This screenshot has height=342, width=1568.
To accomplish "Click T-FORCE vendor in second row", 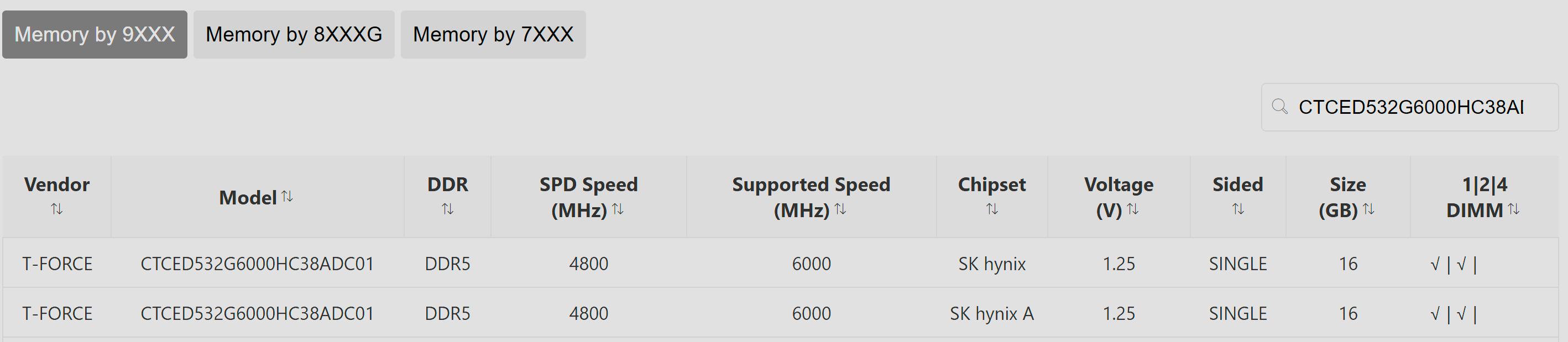I will [x=57, y=313].
